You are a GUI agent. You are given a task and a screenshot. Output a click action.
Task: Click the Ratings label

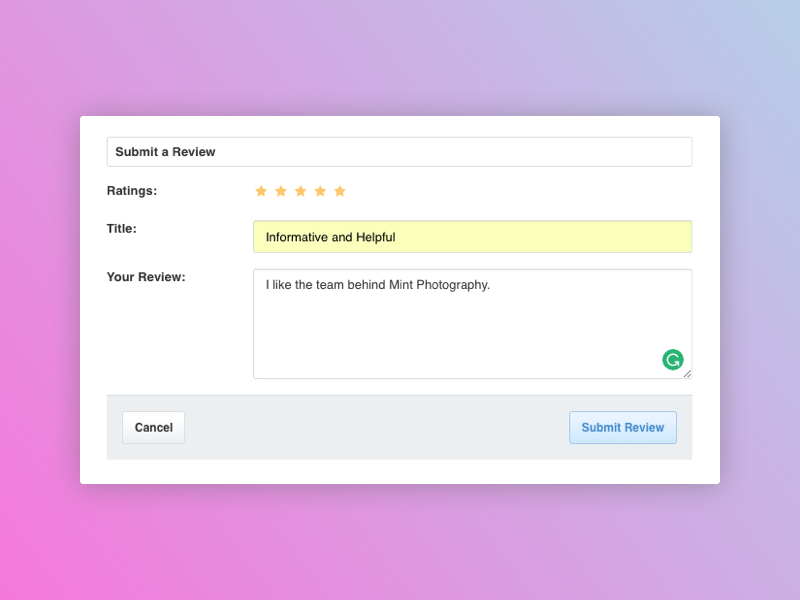point(132,191)
